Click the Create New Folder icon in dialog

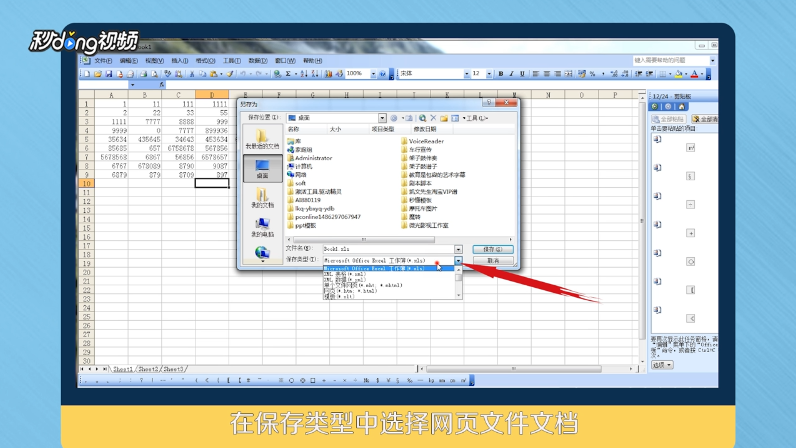tap(444, 118)
